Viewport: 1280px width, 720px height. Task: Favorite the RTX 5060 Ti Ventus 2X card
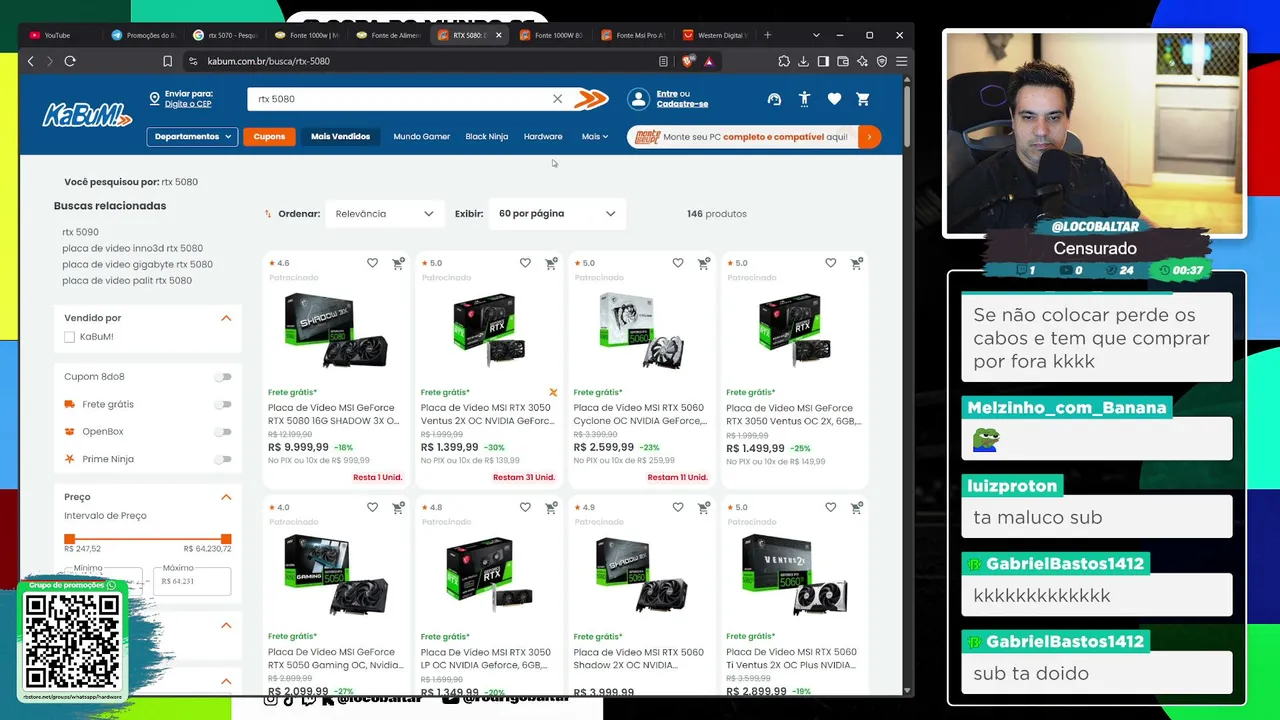tap(830, 507)
